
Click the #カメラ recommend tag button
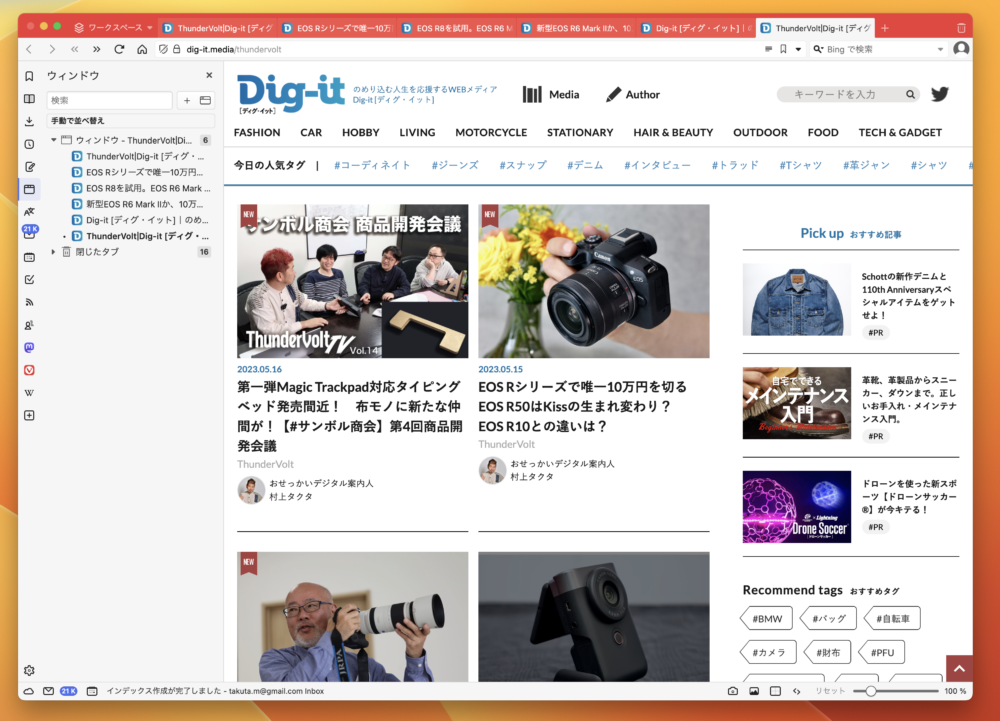click(768, 653)
